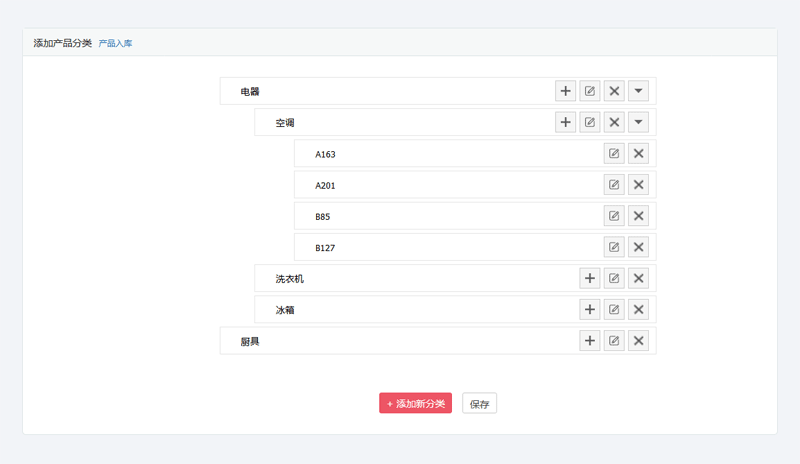800x464 pixels.
Task: Delete the A163 item
Action: point(639,154)
